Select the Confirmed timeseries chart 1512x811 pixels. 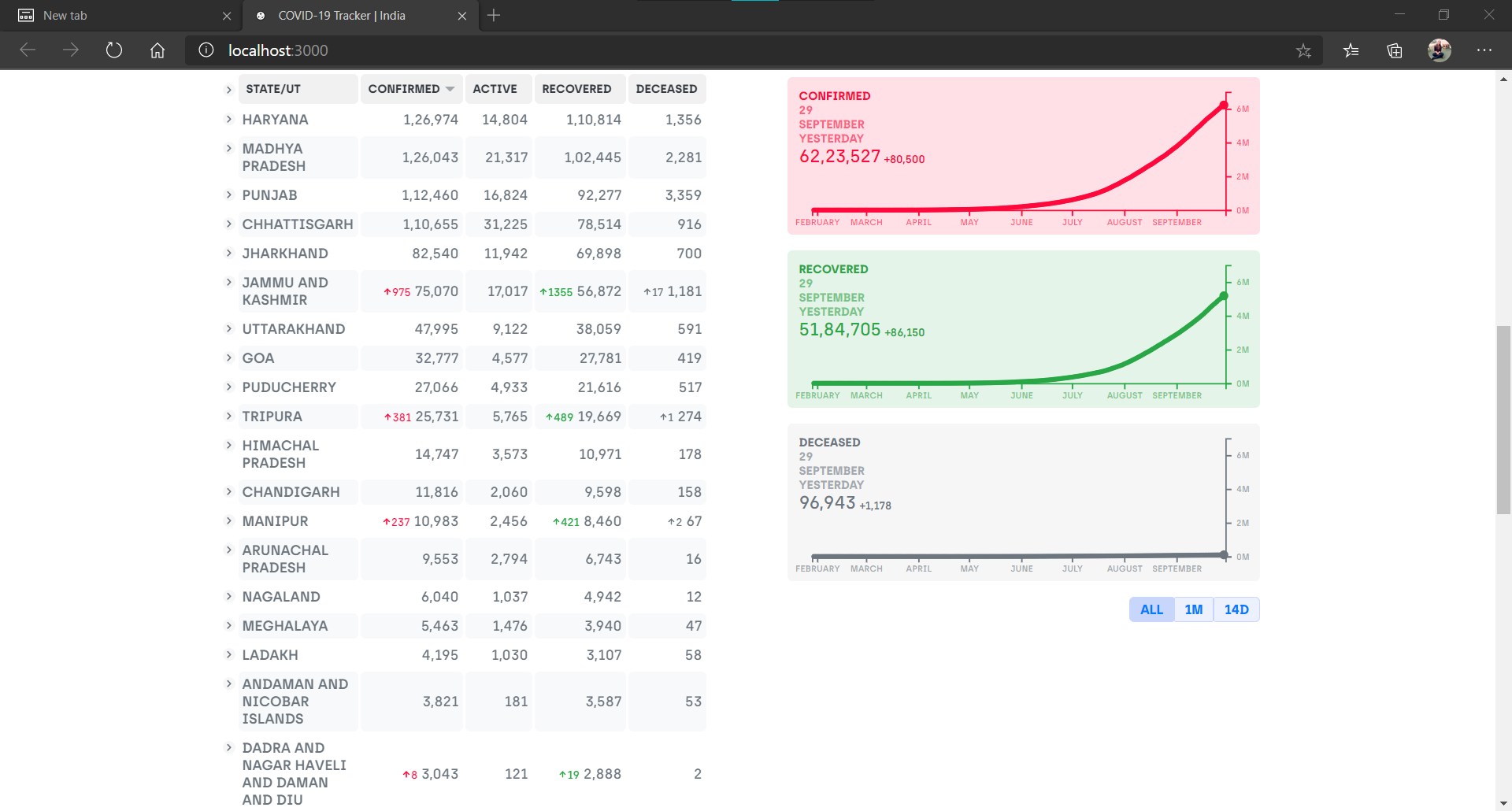[x=1024, y=156]
